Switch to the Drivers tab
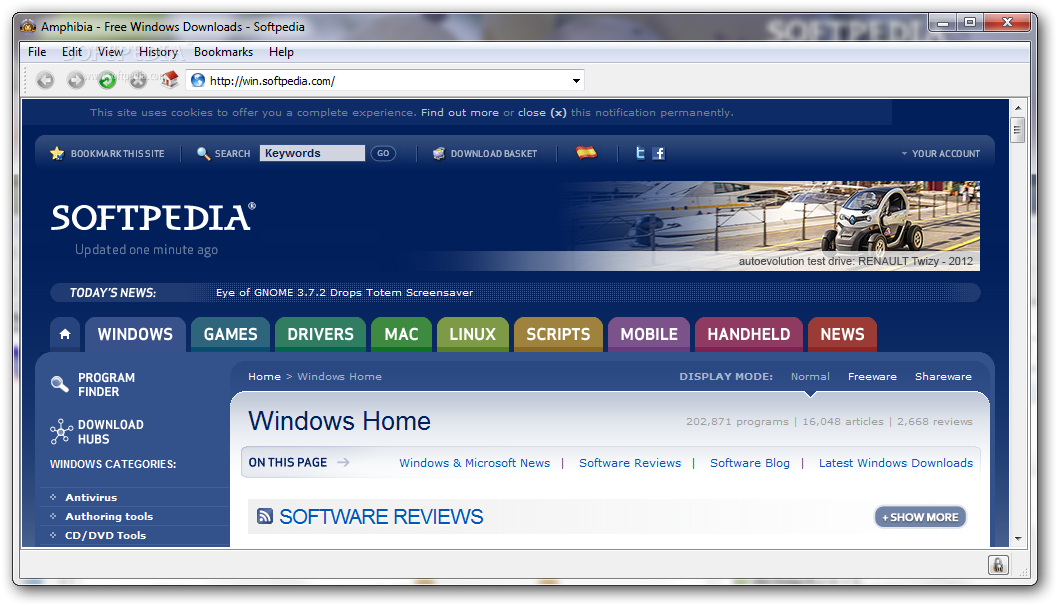Image resolution: width=1058 pixels, height=606 pixels. (x=320, y=334)
